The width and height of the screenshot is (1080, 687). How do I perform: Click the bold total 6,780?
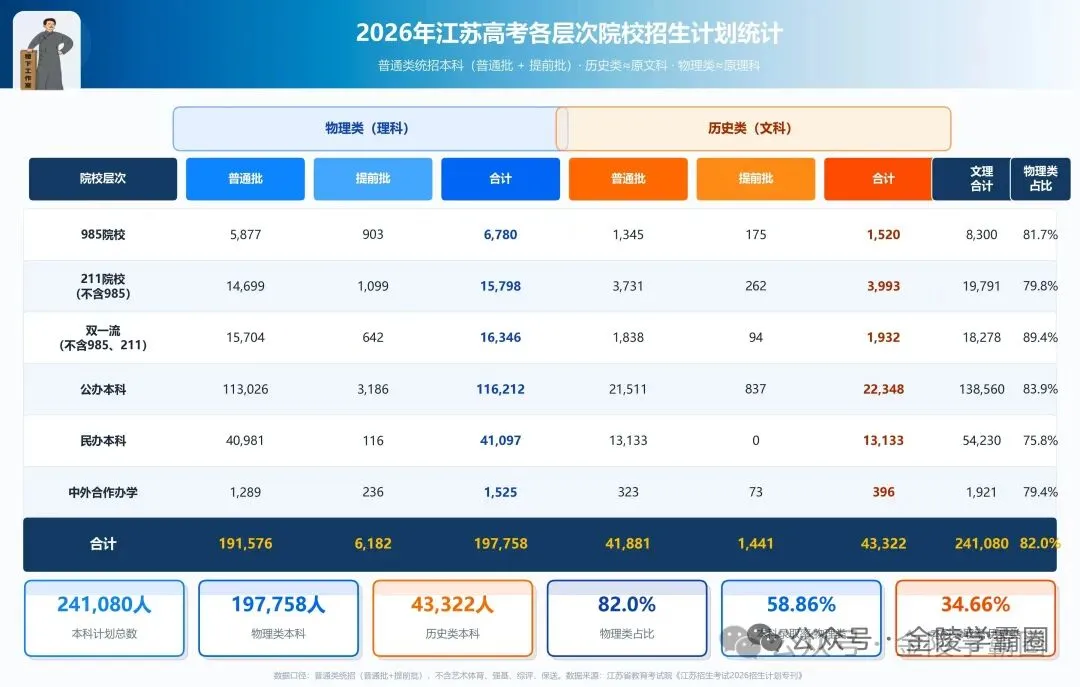pos(501,234)
